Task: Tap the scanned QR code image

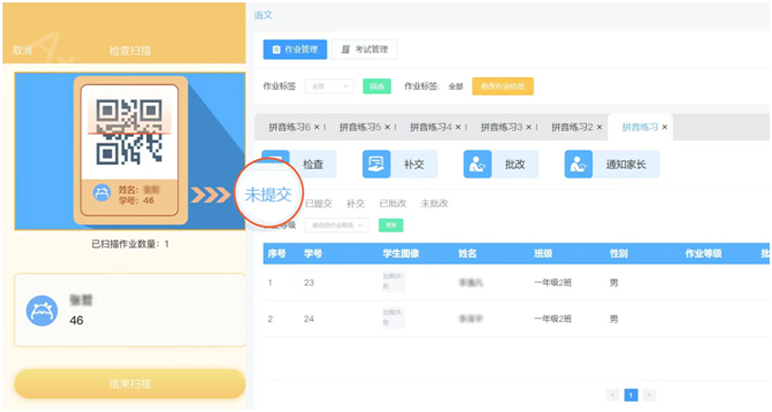Action: [129, 131]
